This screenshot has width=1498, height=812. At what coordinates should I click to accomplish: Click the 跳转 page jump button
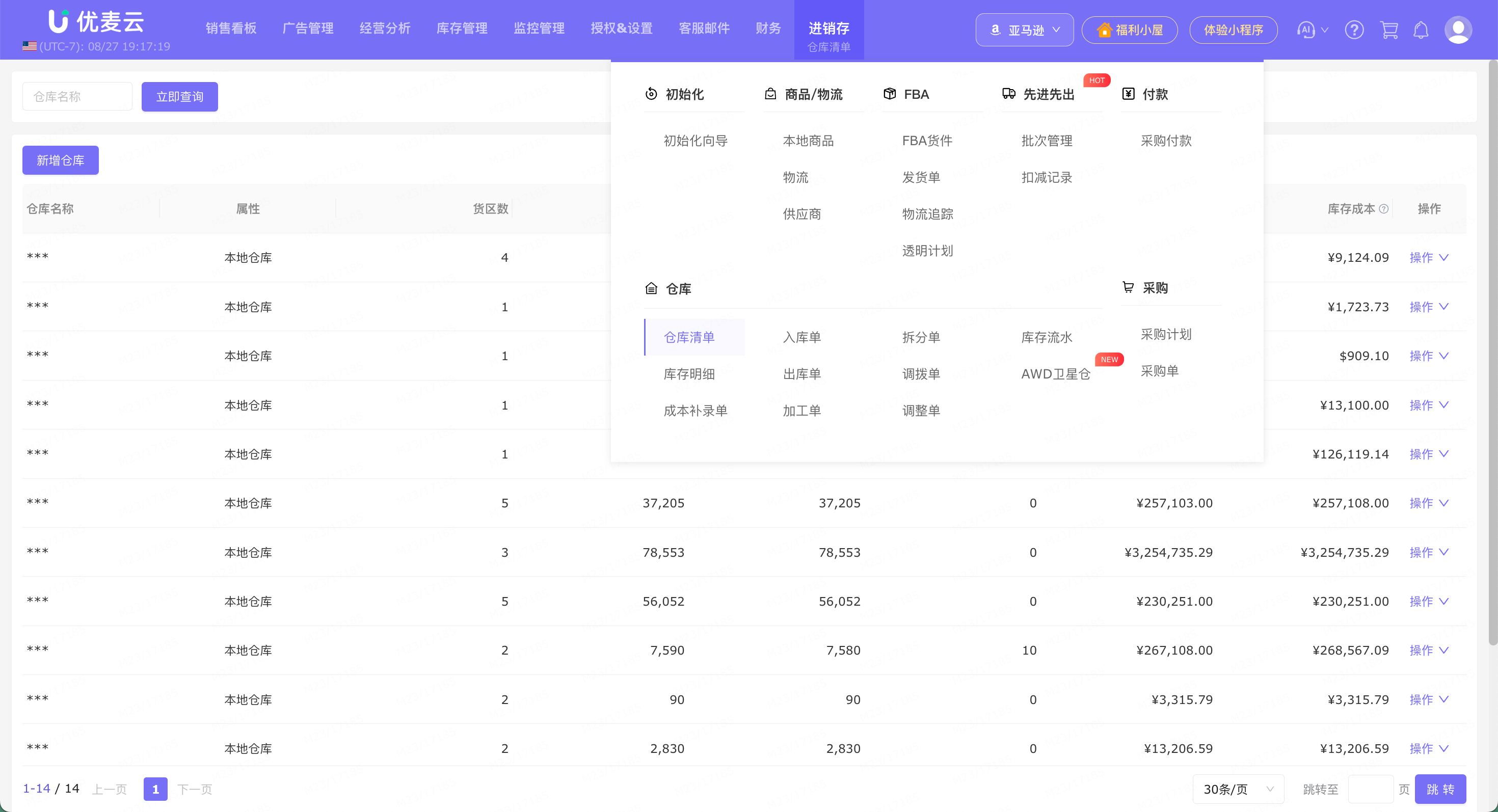[1440, 790]
